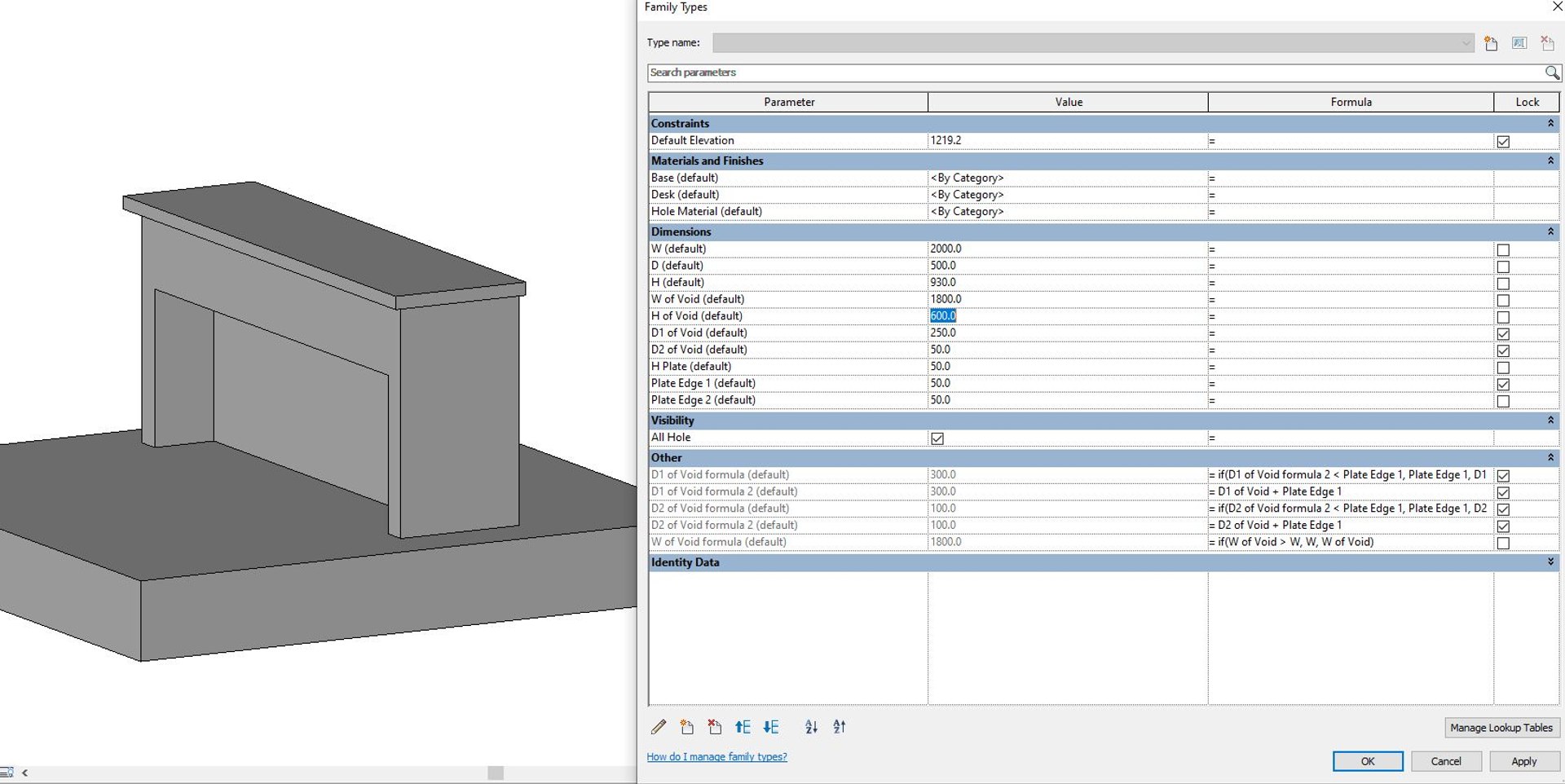The image size is (1565, 784).
Task: Click the Move Parameter Up icon
Action: coord(743,727)
